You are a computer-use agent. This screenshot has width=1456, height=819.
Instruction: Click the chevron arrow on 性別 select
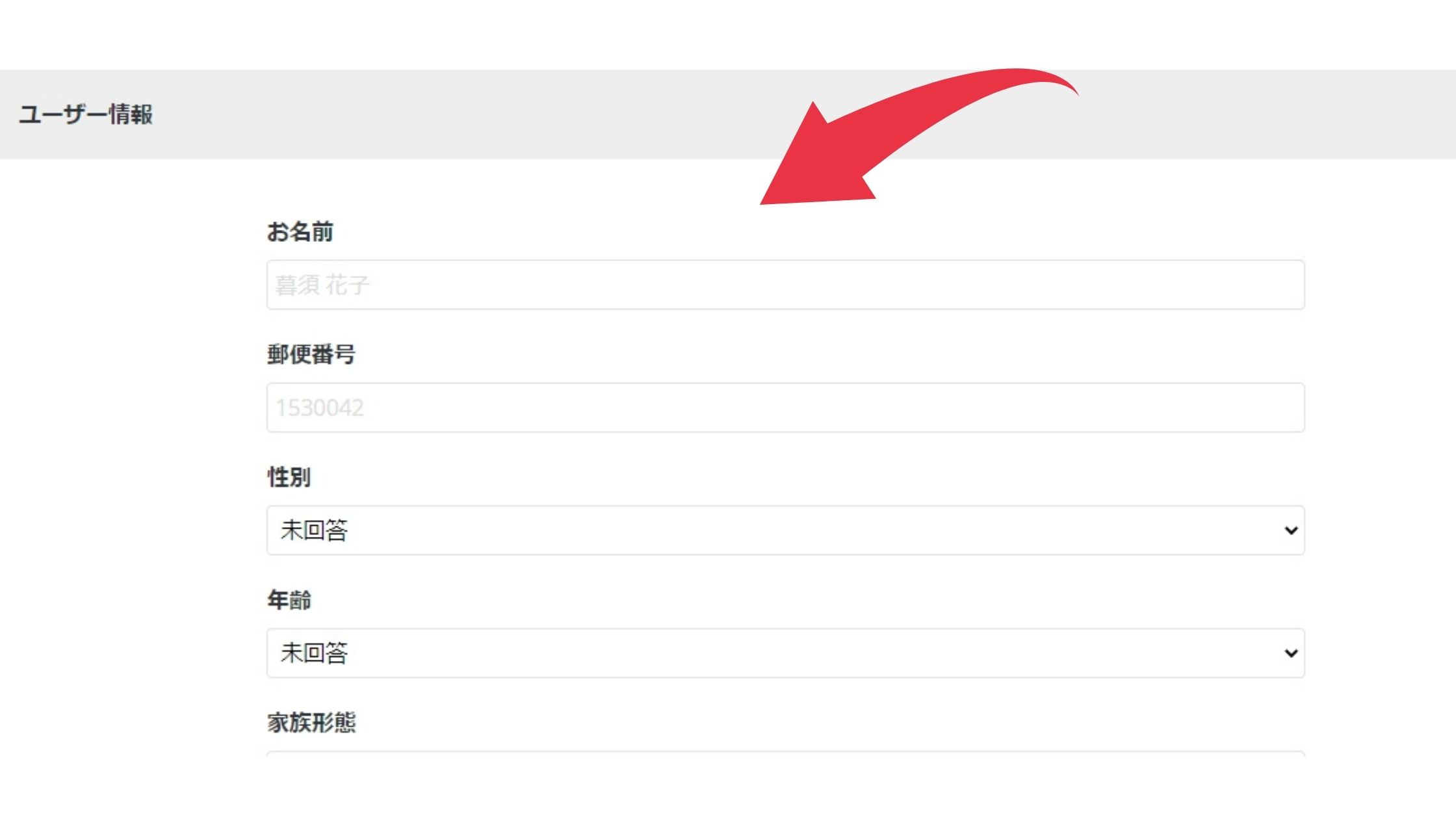click(1291, 530)
